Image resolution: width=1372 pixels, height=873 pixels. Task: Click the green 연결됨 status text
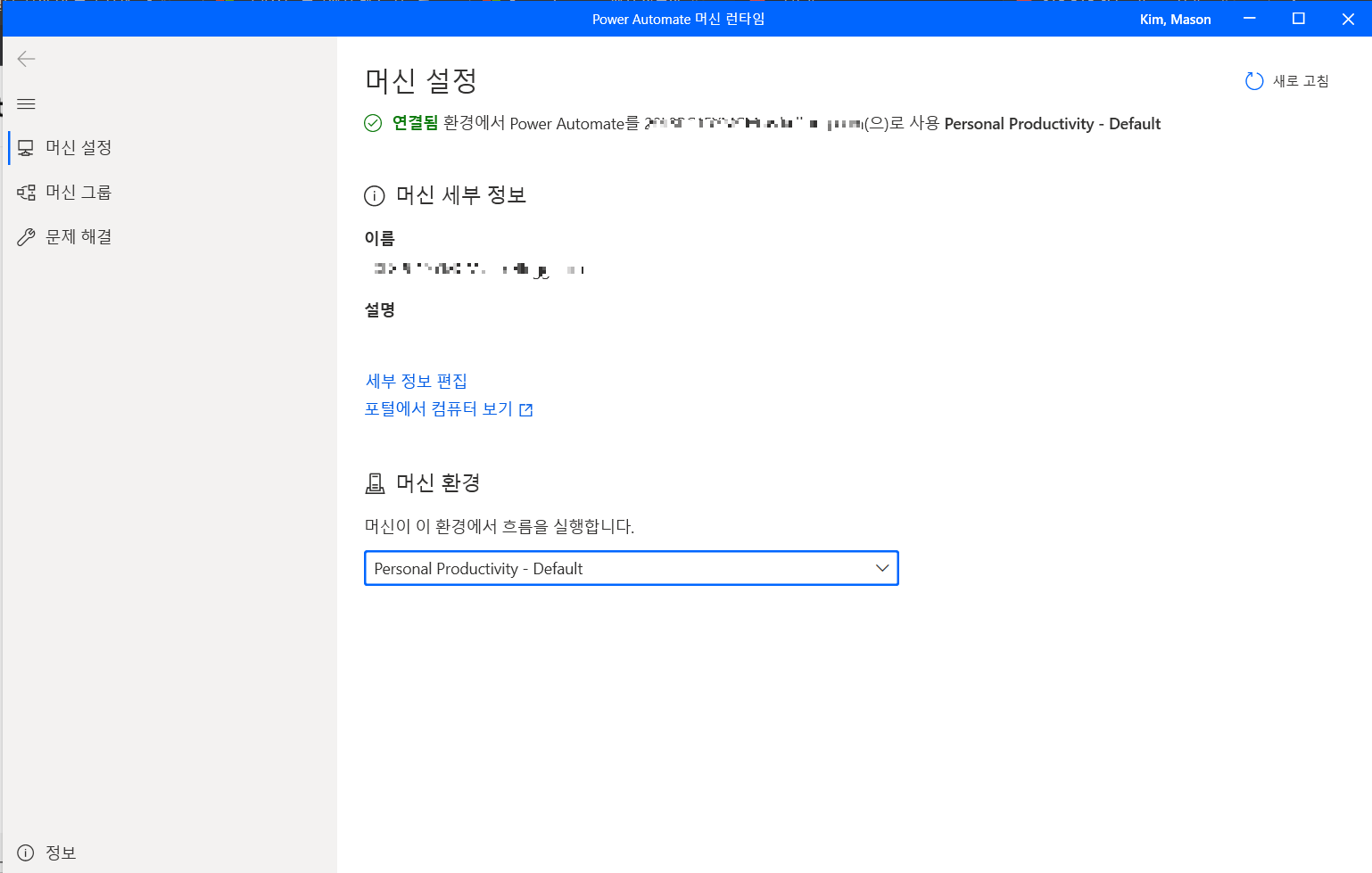[415, 123]
